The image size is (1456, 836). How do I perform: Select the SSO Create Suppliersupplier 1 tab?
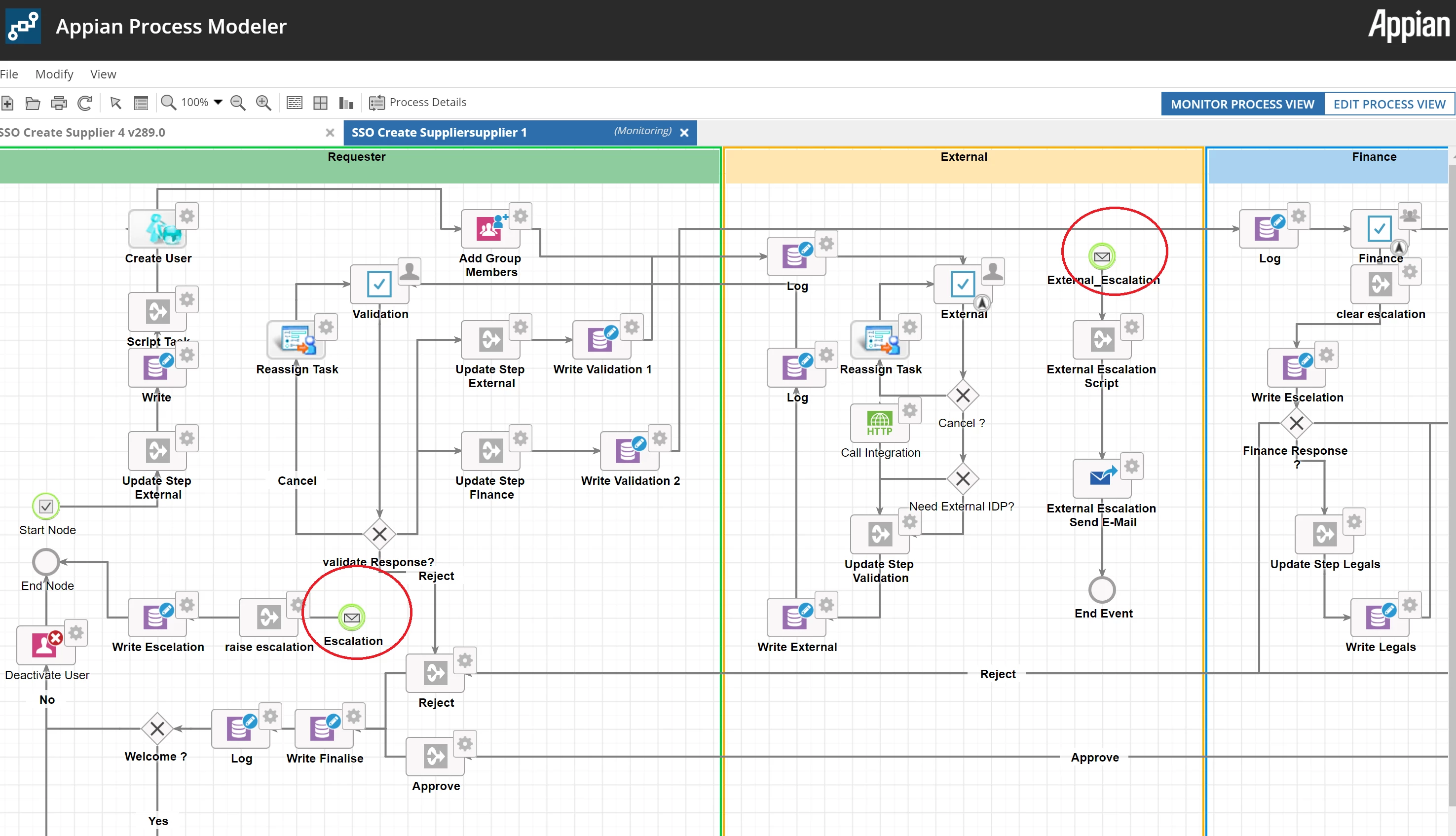click(520, 133)
